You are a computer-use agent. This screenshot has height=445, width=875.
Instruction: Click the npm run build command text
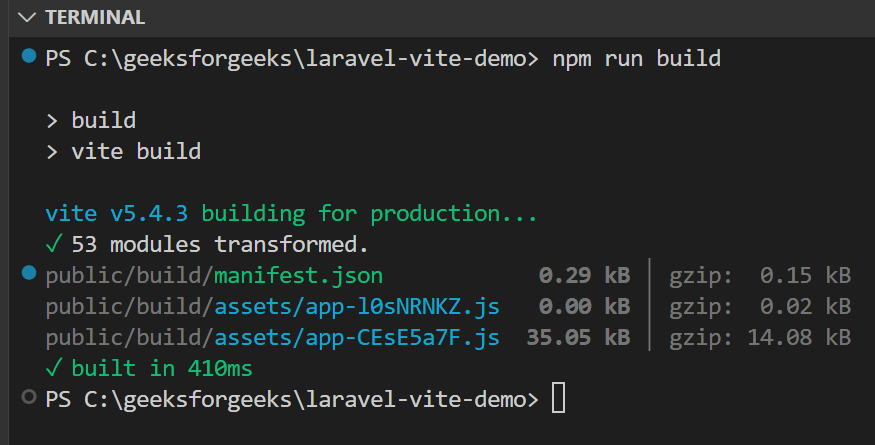click(636, 58)
